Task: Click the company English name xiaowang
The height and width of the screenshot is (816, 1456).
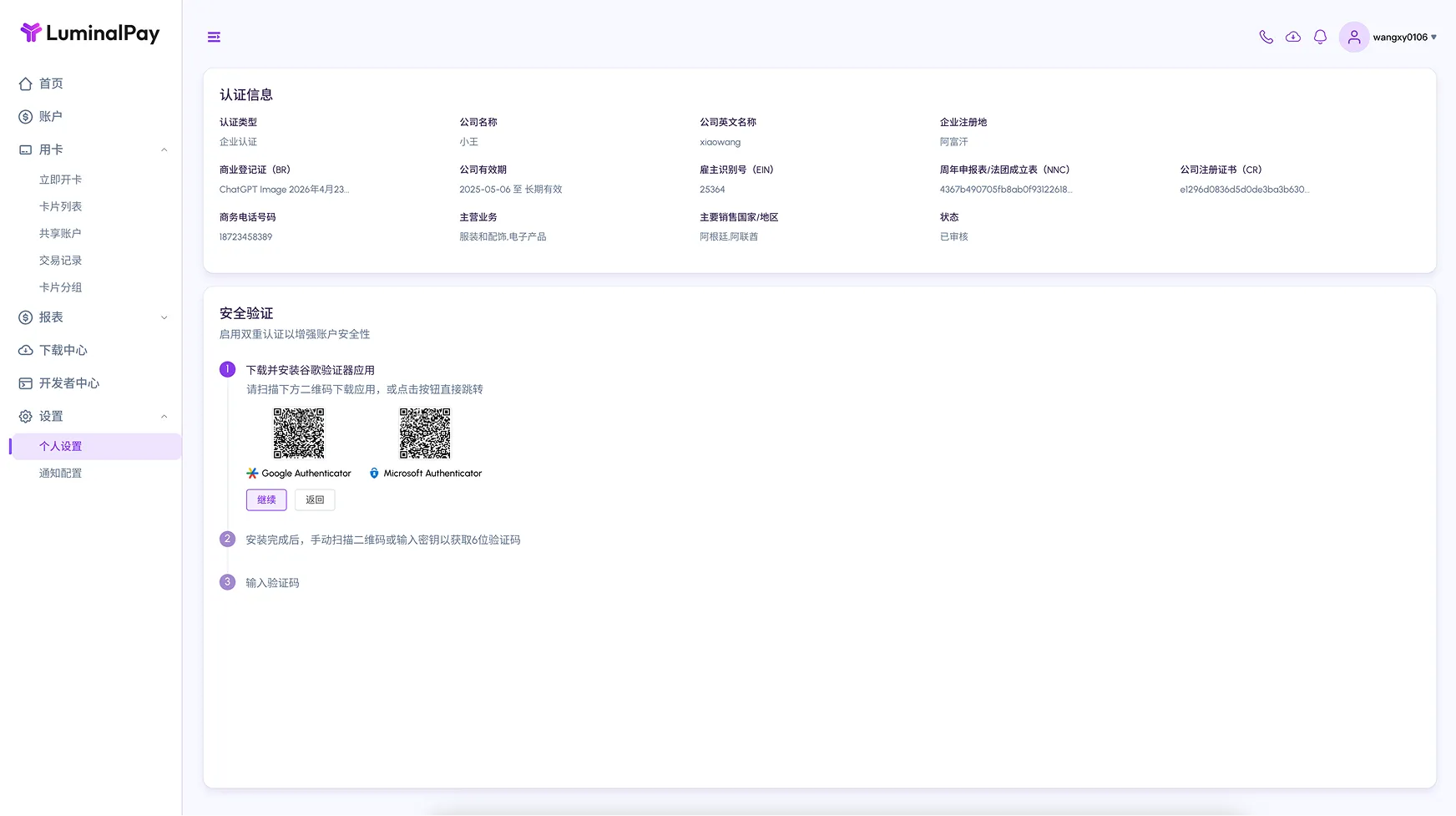Action: click(x=720, y=142)
